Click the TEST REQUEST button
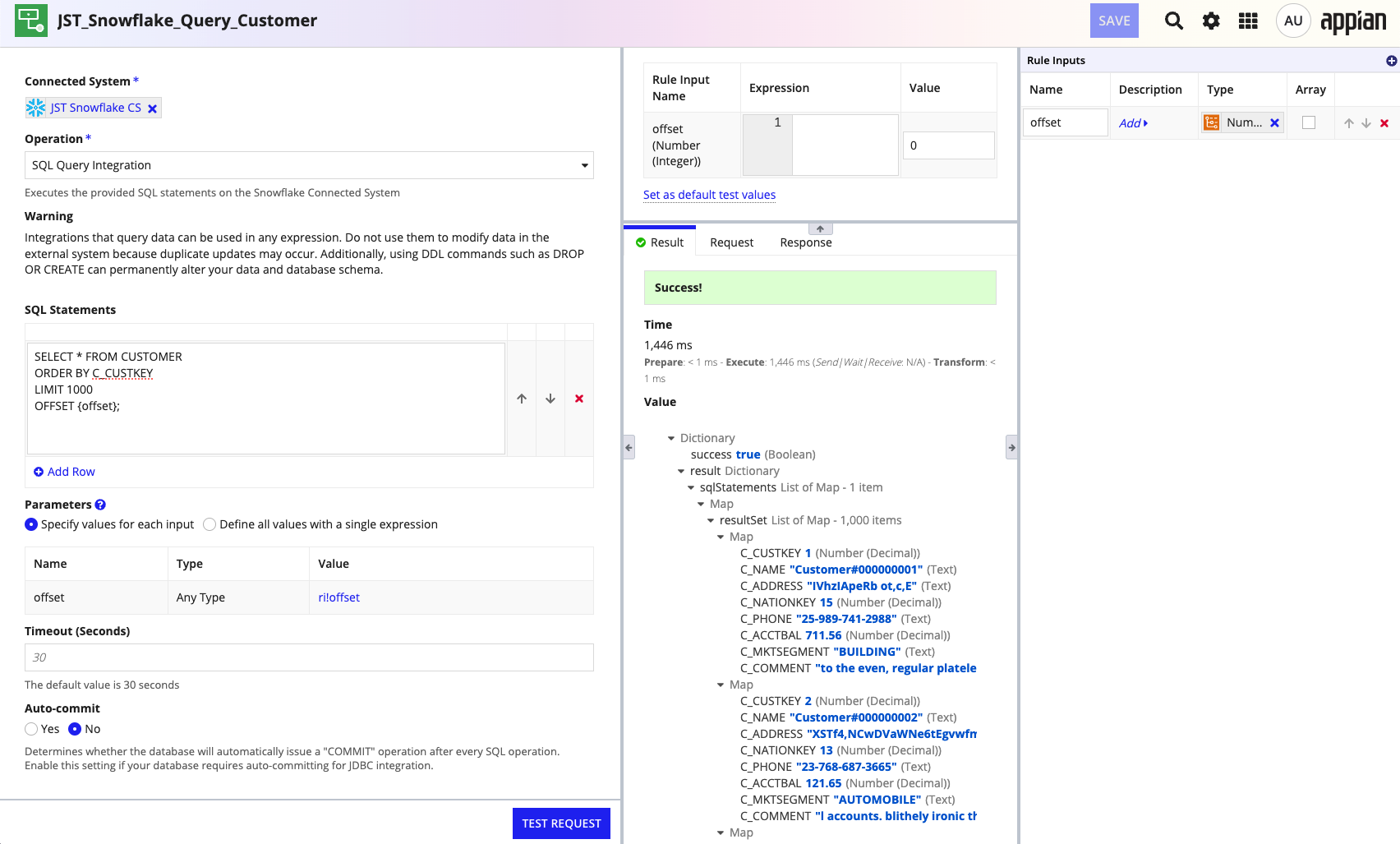Image resolution: width=1400 pixels, height=844 pixels. pyautogui.click(x=561, y=823)
